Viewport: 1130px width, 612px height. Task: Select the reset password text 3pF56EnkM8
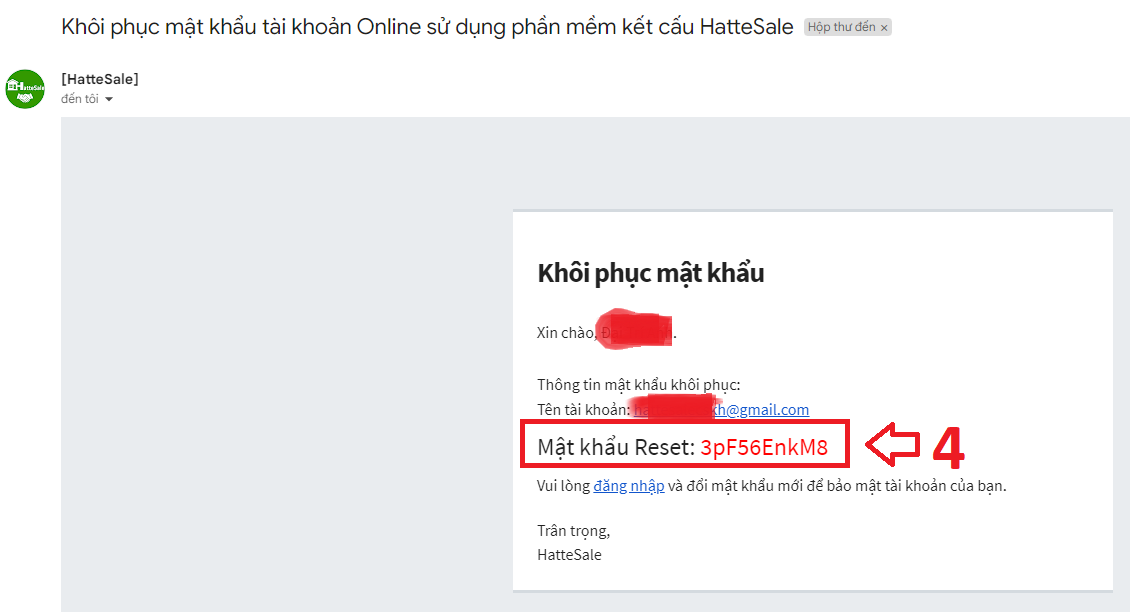pos(764,448)
